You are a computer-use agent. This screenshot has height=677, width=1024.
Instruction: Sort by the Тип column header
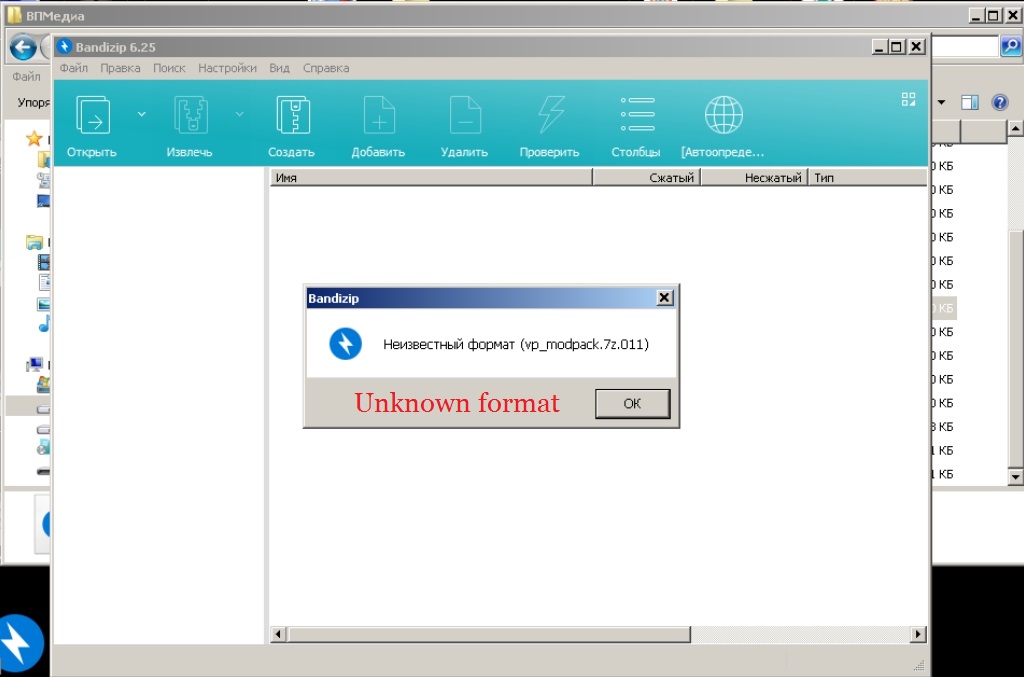pos(867,178)
